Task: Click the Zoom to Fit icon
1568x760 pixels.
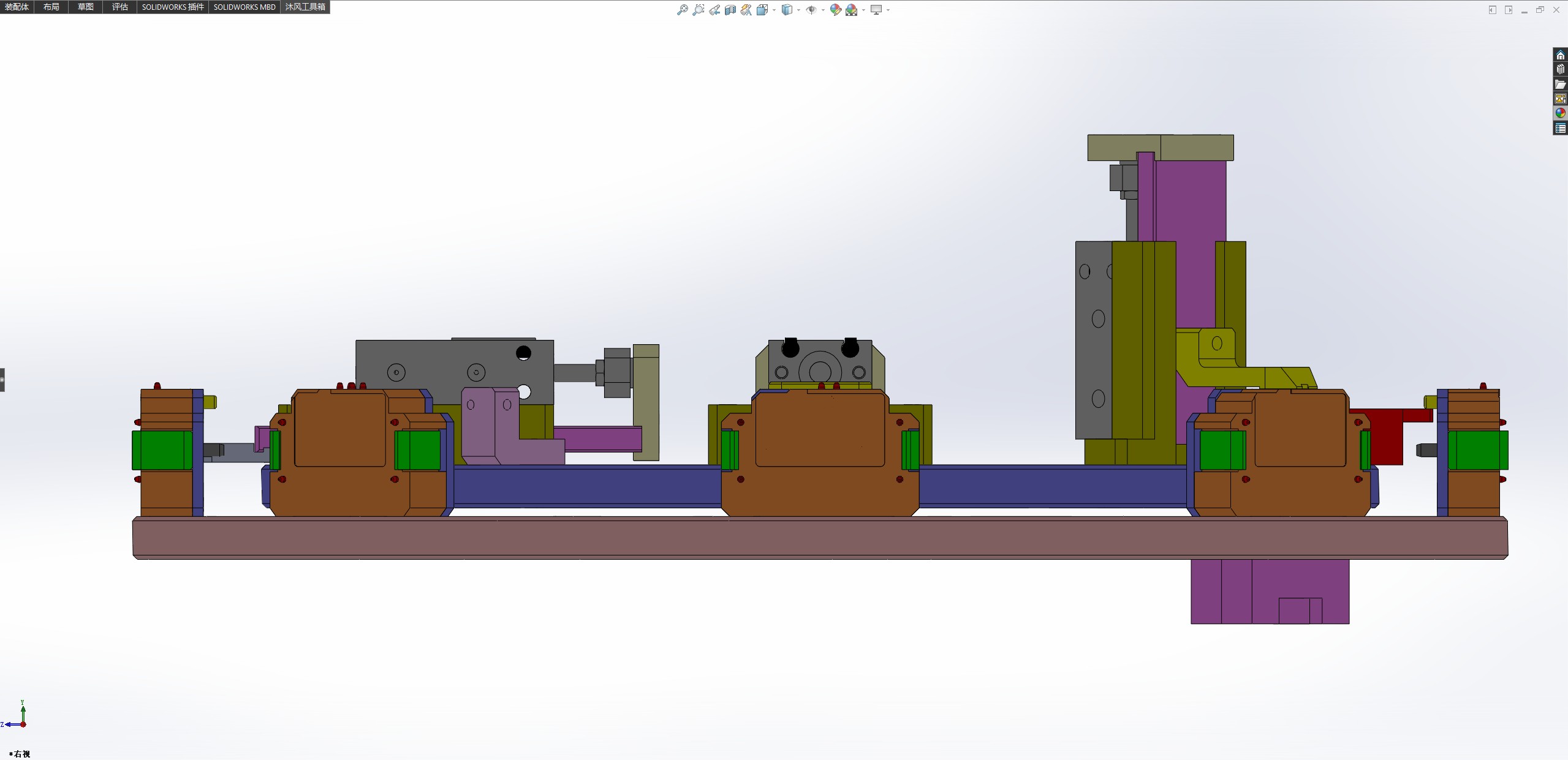Action: pos(682,10)
